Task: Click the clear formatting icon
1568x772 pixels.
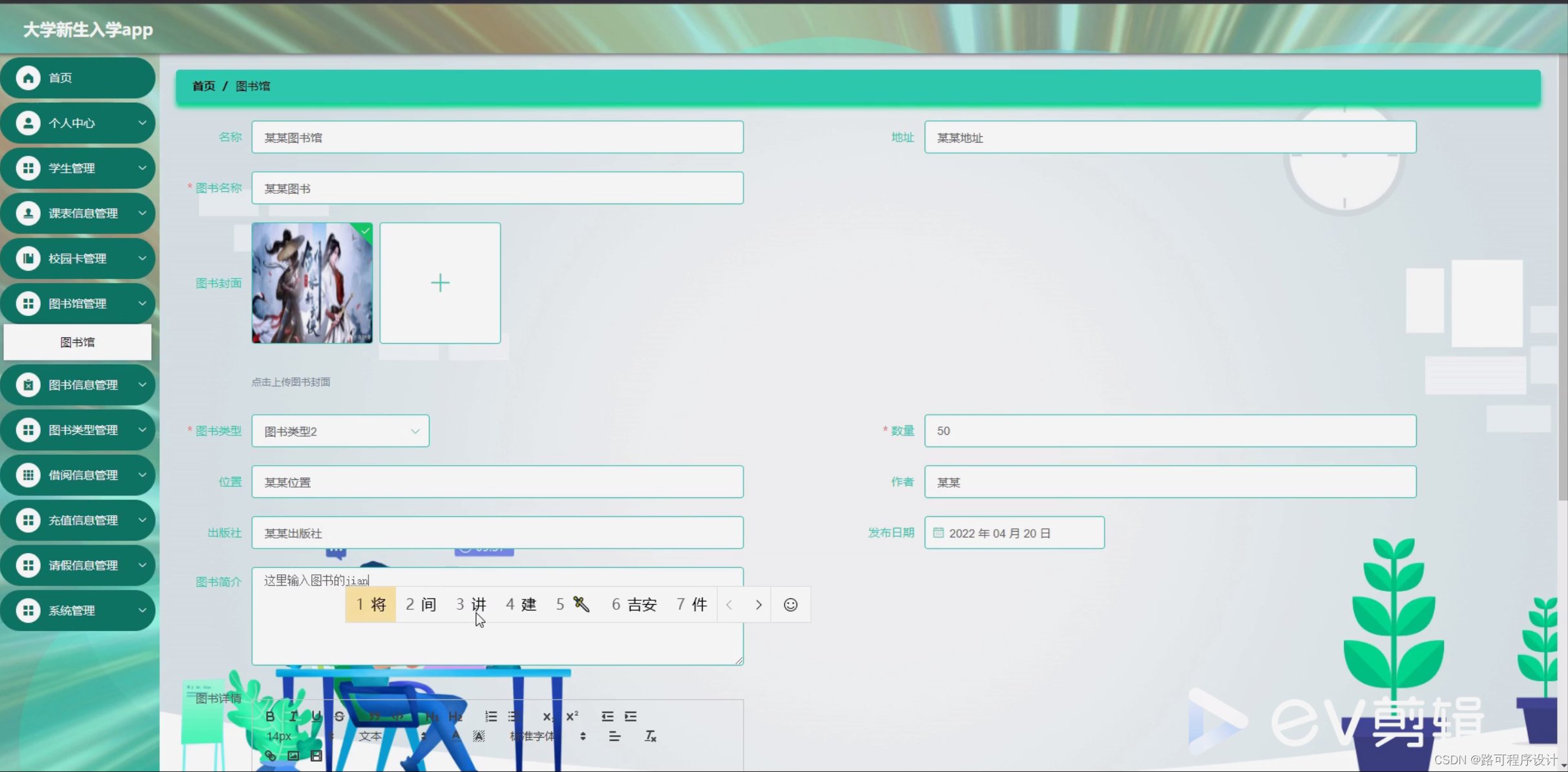Action: 650,736
